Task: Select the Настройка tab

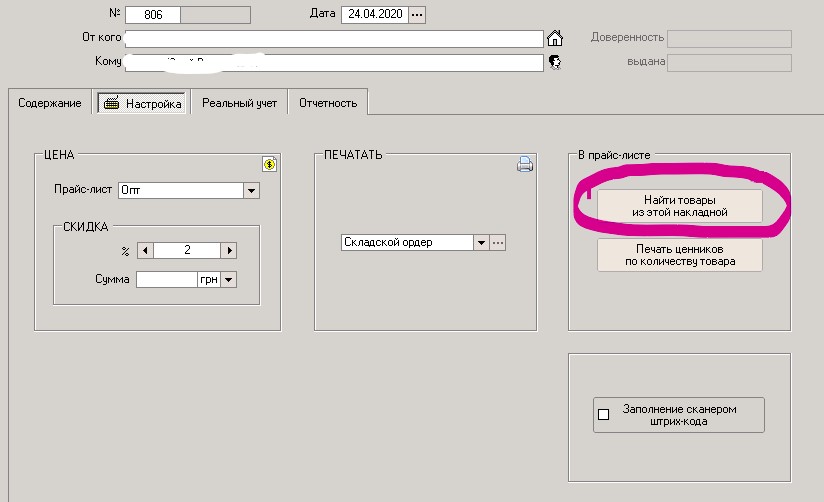Action: coord(143,103)
